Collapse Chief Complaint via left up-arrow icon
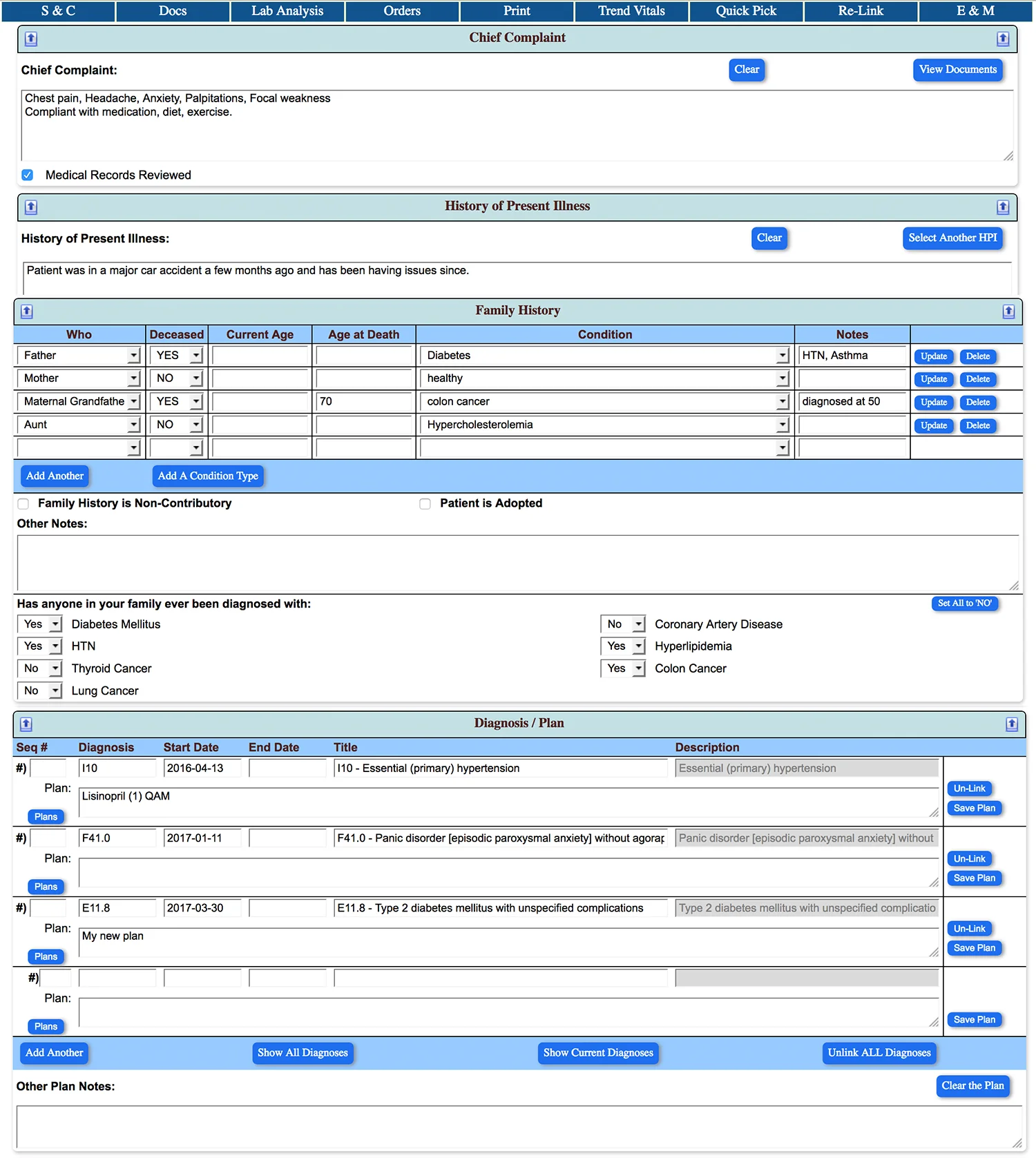Image resolution: width=1036 pixels, height=1158 pixels. (x=31, y=39)
